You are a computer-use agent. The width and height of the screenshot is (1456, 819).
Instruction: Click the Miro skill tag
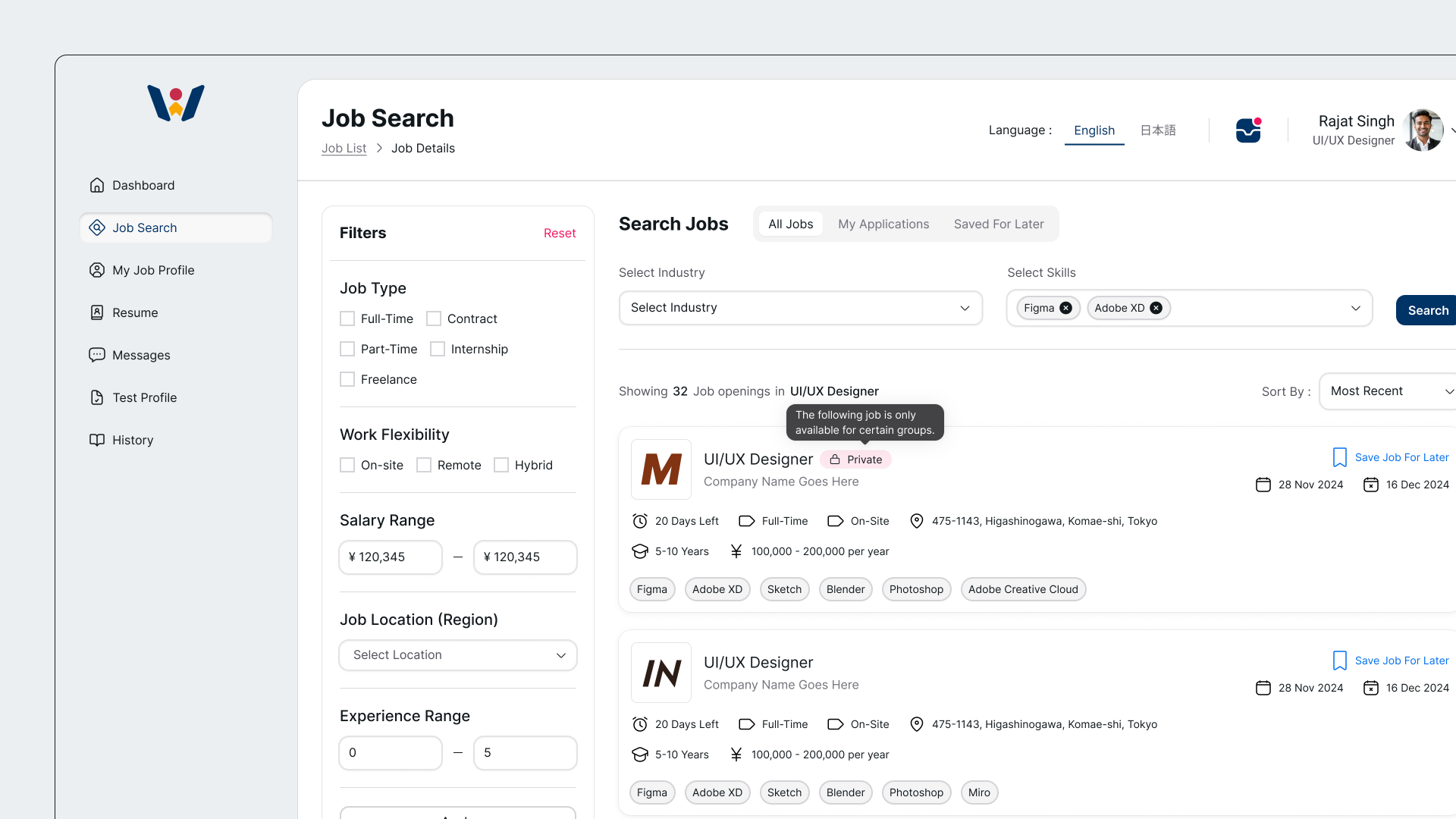coord(979,792)
